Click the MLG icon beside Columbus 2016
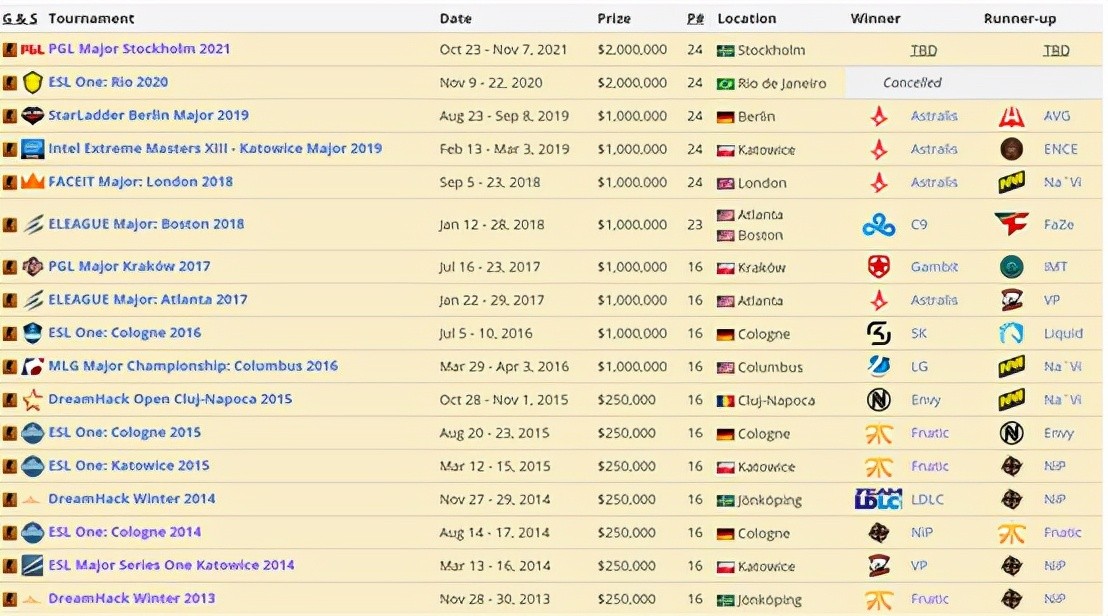The image size is (1108, 616). [x=33, y=367]
